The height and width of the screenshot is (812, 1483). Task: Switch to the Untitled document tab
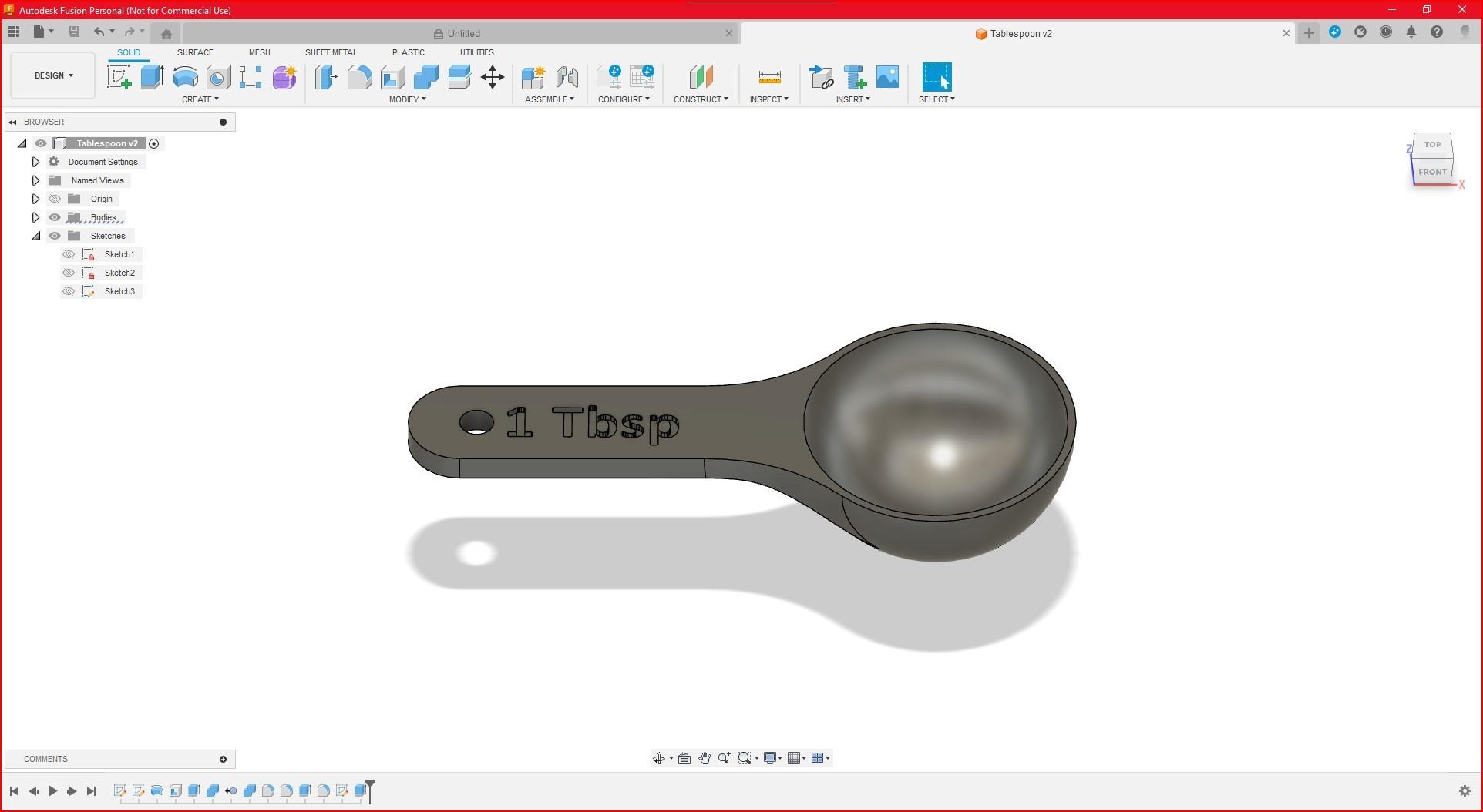[462, 33]
